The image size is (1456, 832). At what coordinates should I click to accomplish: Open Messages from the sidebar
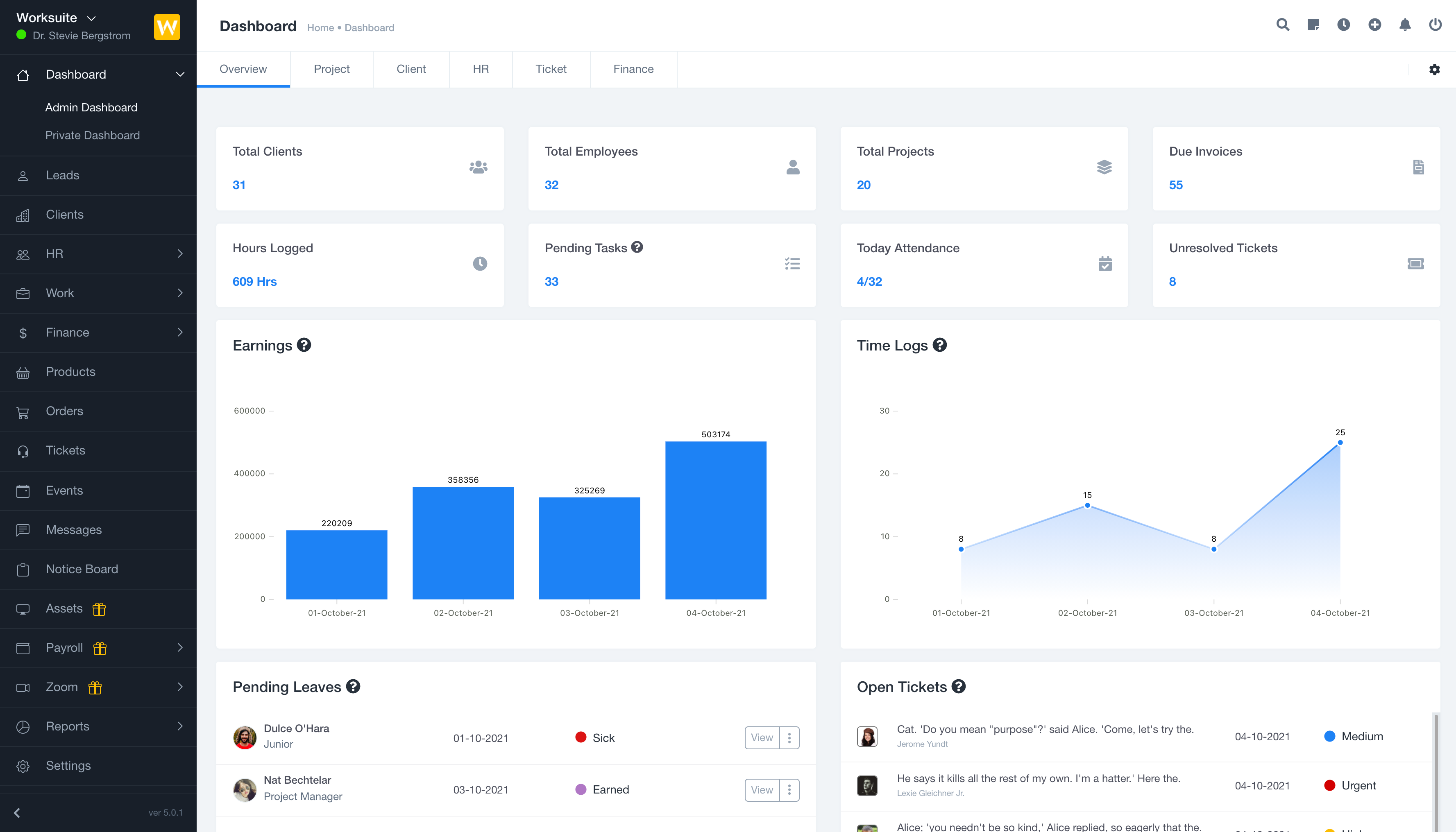pyautogui.click(x=74, y=530)
